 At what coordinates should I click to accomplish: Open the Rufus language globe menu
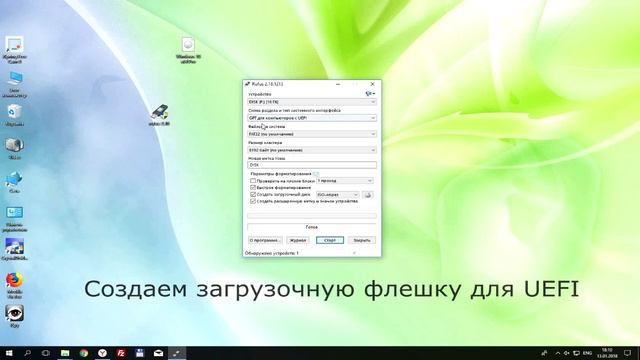click(370, 93)
